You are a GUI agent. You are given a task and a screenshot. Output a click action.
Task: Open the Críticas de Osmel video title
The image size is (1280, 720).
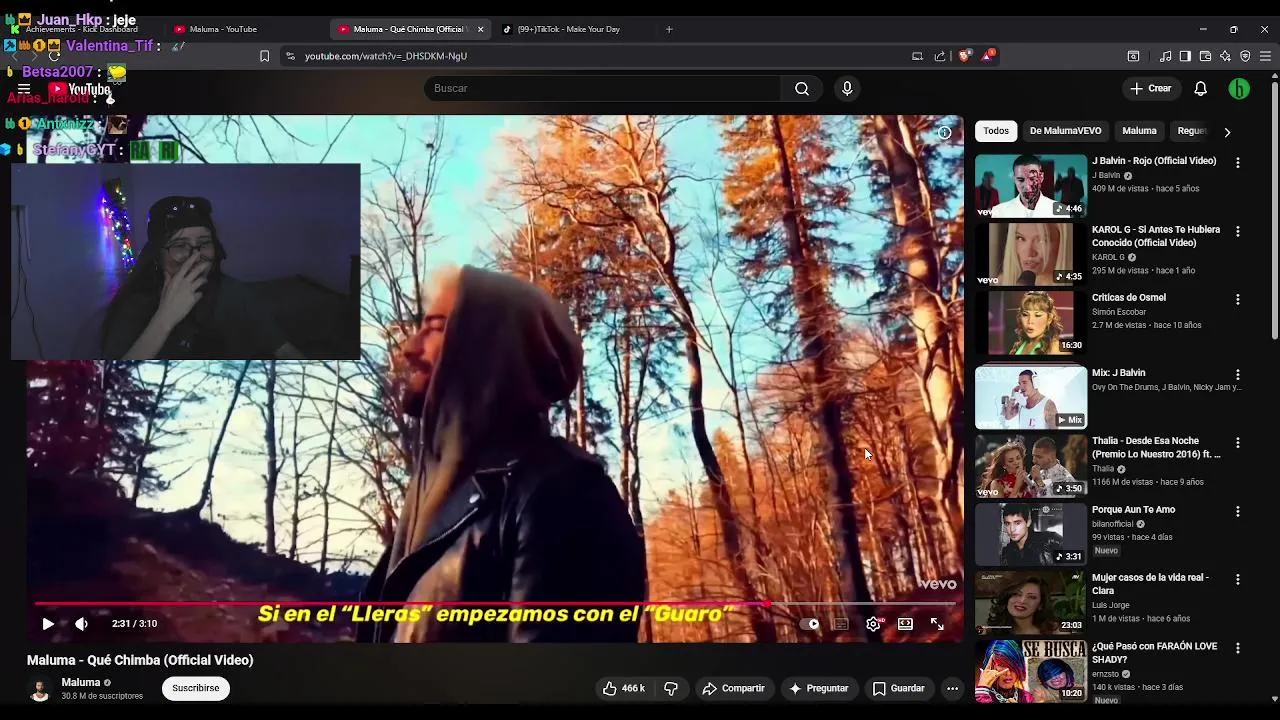(1129, 297)
